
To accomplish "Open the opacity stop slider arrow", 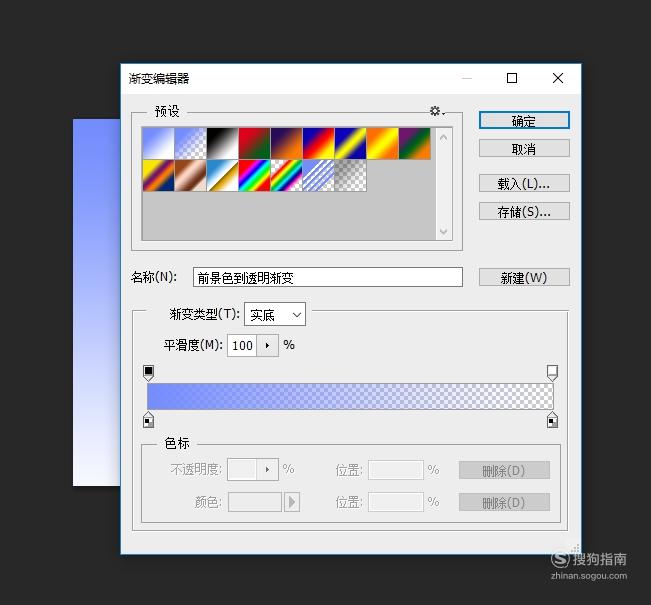I will (267, 470).
